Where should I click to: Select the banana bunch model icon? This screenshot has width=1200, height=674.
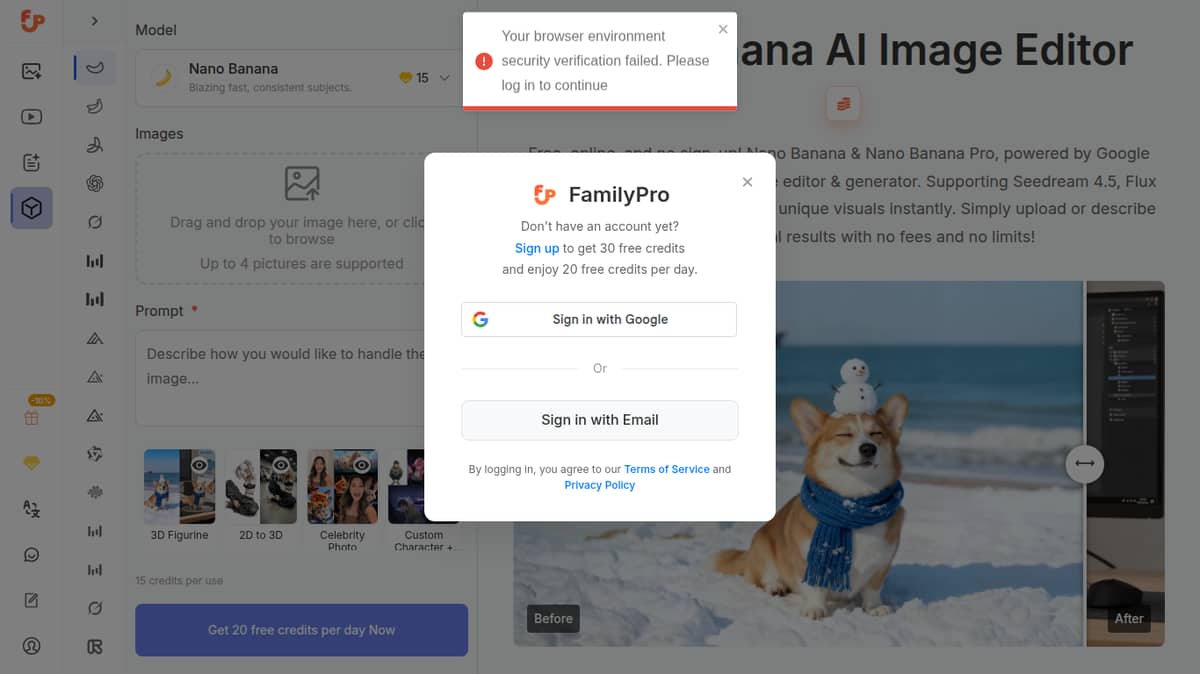[x=95, y=106]
